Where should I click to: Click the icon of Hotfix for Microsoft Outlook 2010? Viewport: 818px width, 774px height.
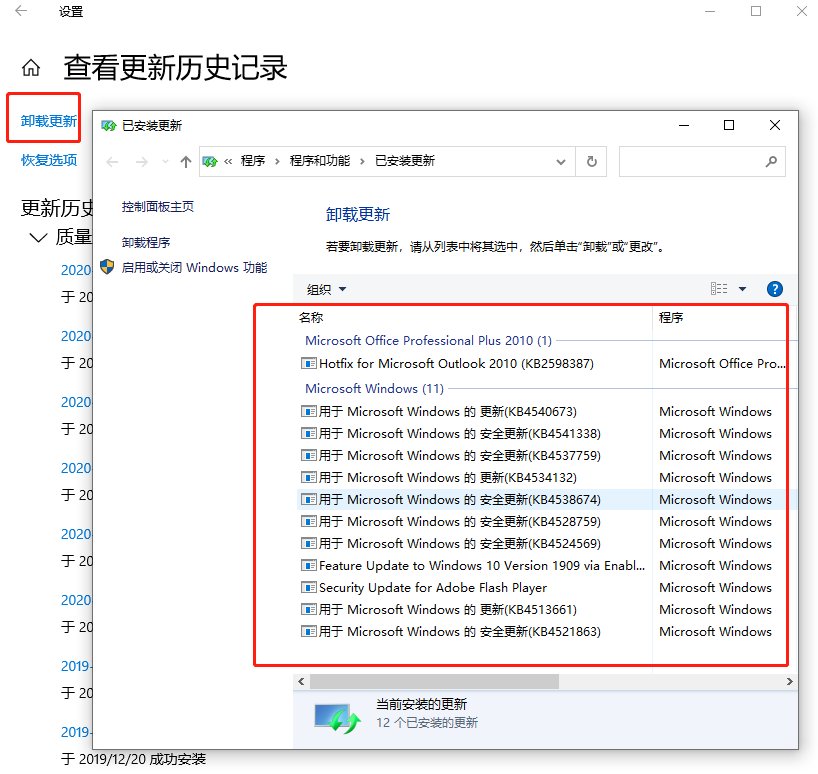[309, 363]
